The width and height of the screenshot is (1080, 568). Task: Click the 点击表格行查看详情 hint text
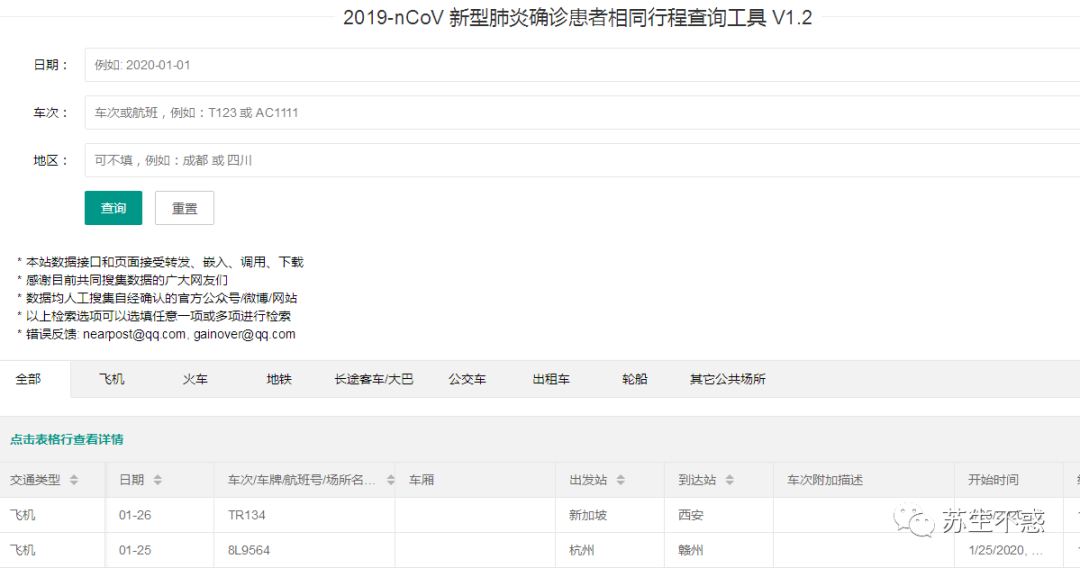67,439
